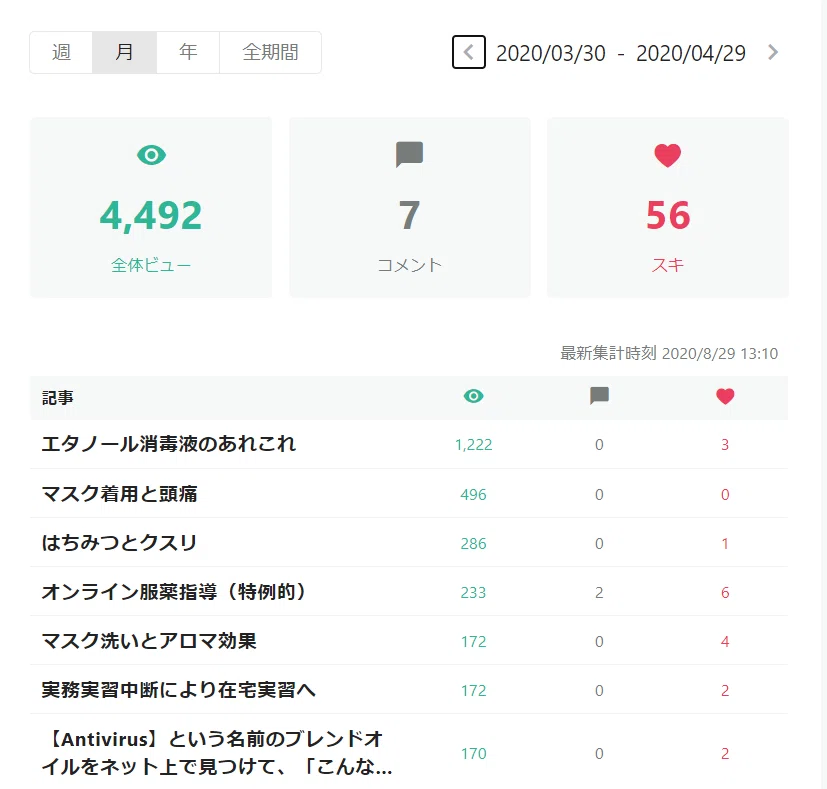Select the 月 (month) tab
This screenshot has height=789, width=827.
(124, 52)
